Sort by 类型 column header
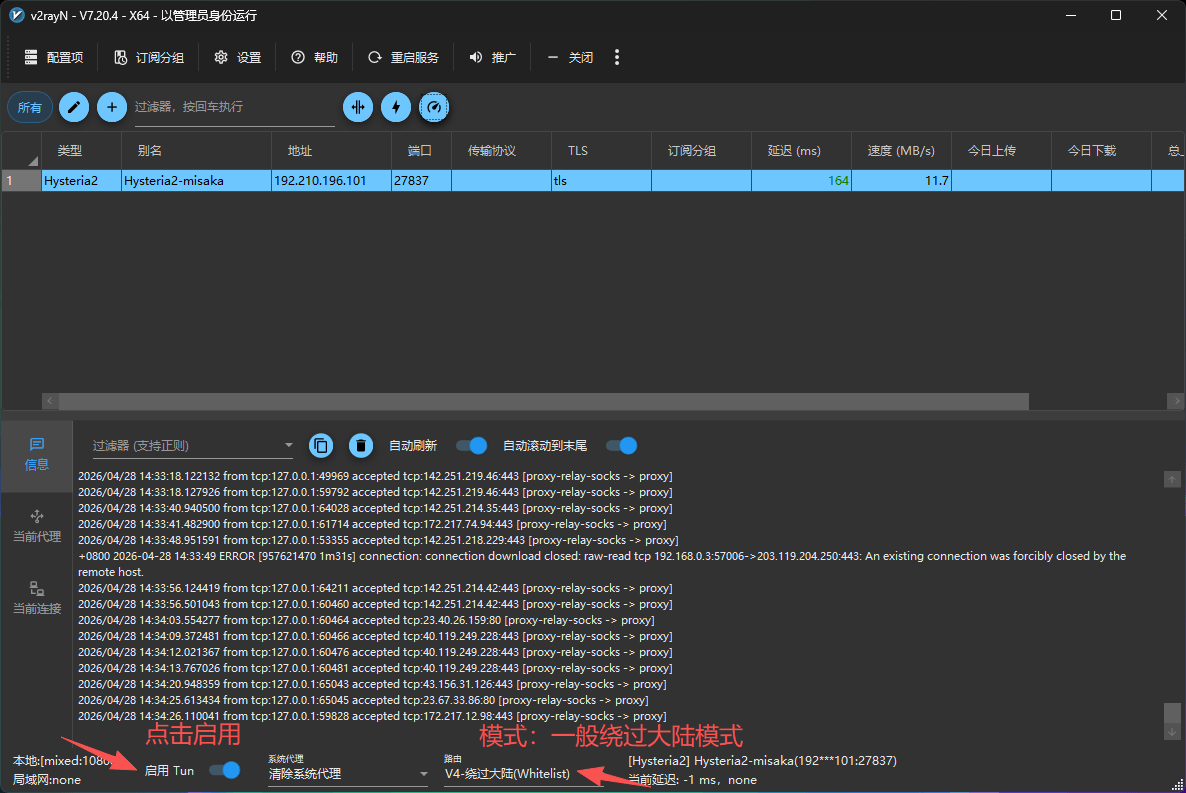This screenshot has width=1186, height=793. 81,151
